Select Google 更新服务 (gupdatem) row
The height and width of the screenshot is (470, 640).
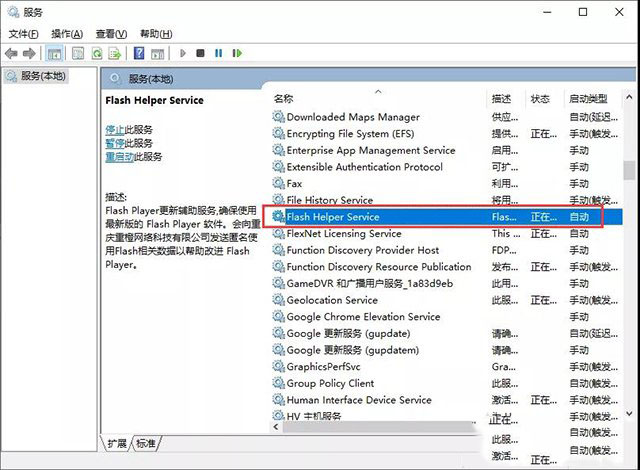tap(447, 350)
